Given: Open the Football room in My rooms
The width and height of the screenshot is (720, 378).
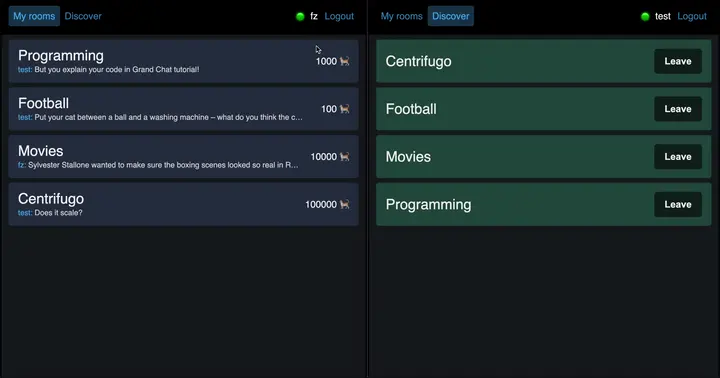Looking at the screenshot, I should [x=183, y=109].
